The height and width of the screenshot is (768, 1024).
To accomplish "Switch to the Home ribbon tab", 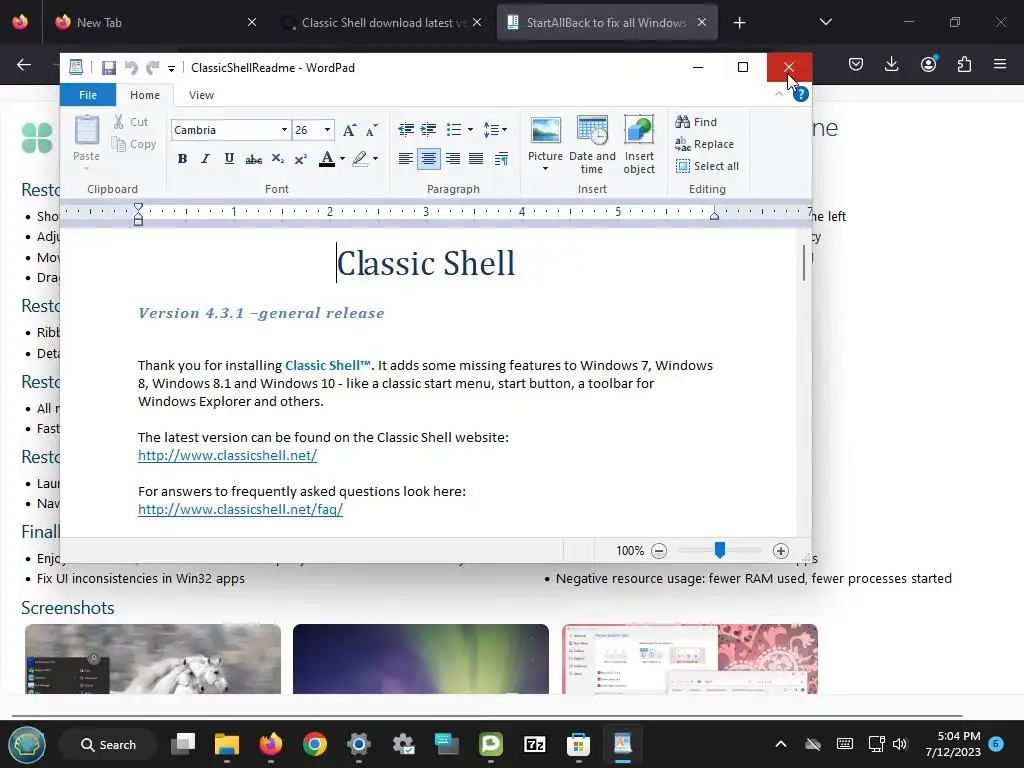I will 144,95.
